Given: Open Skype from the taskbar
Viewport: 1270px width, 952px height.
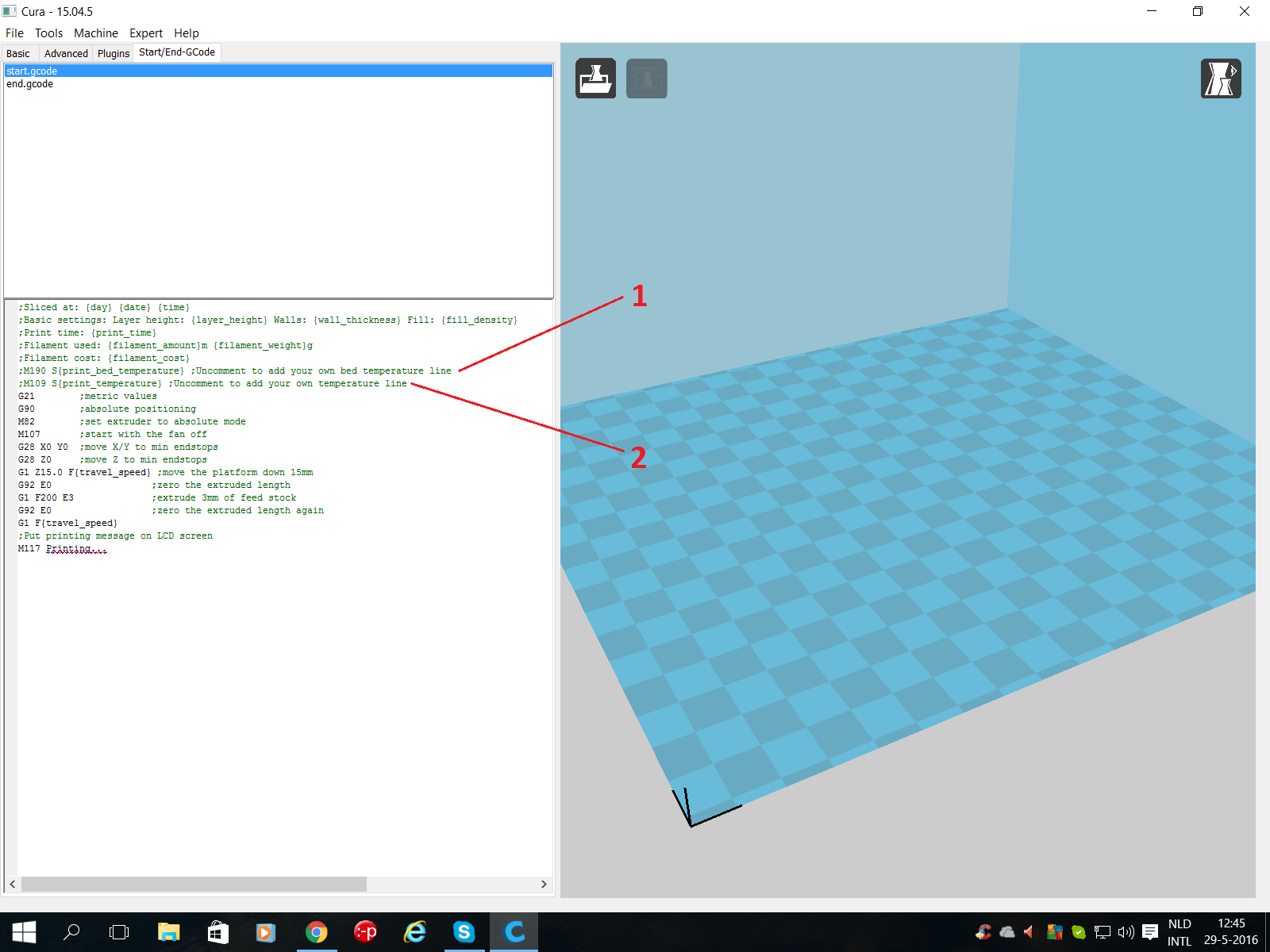Looking at the screenshot, I should point(464,932).
